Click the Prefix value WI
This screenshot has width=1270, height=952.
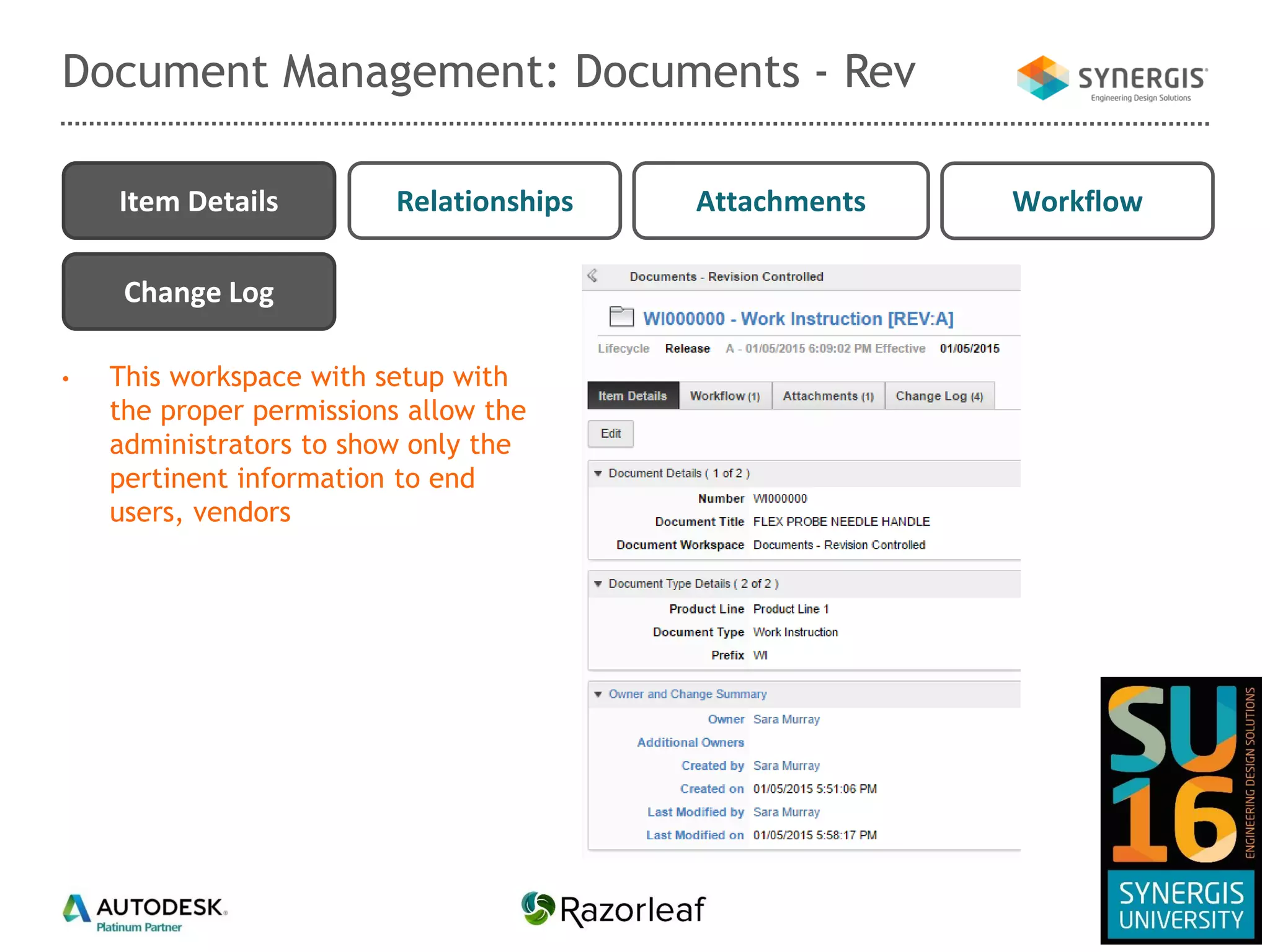(x=760, y=656)
